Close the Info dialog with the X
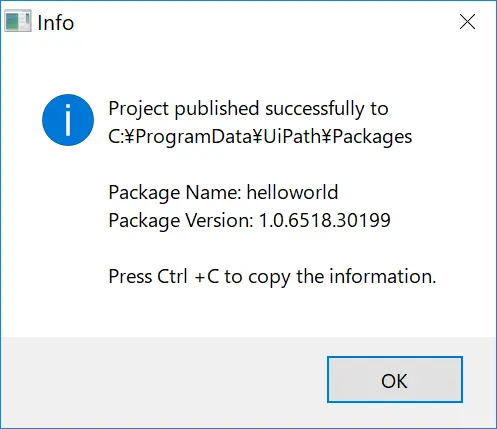Viewport: 497px width, 429px height. pyautogui.click(x=467, y=22)
